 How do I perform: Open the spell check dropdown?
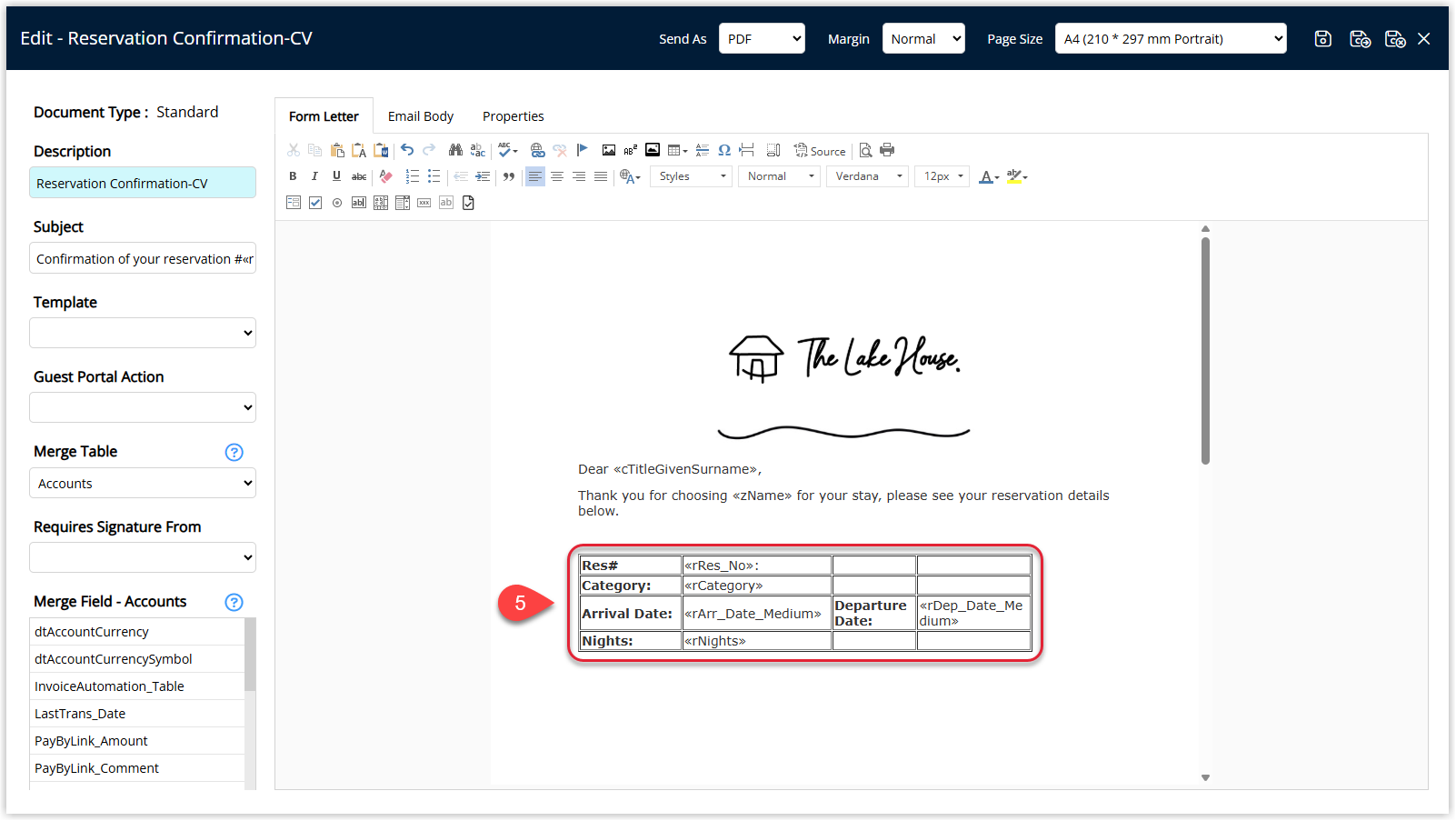point(508,150)
